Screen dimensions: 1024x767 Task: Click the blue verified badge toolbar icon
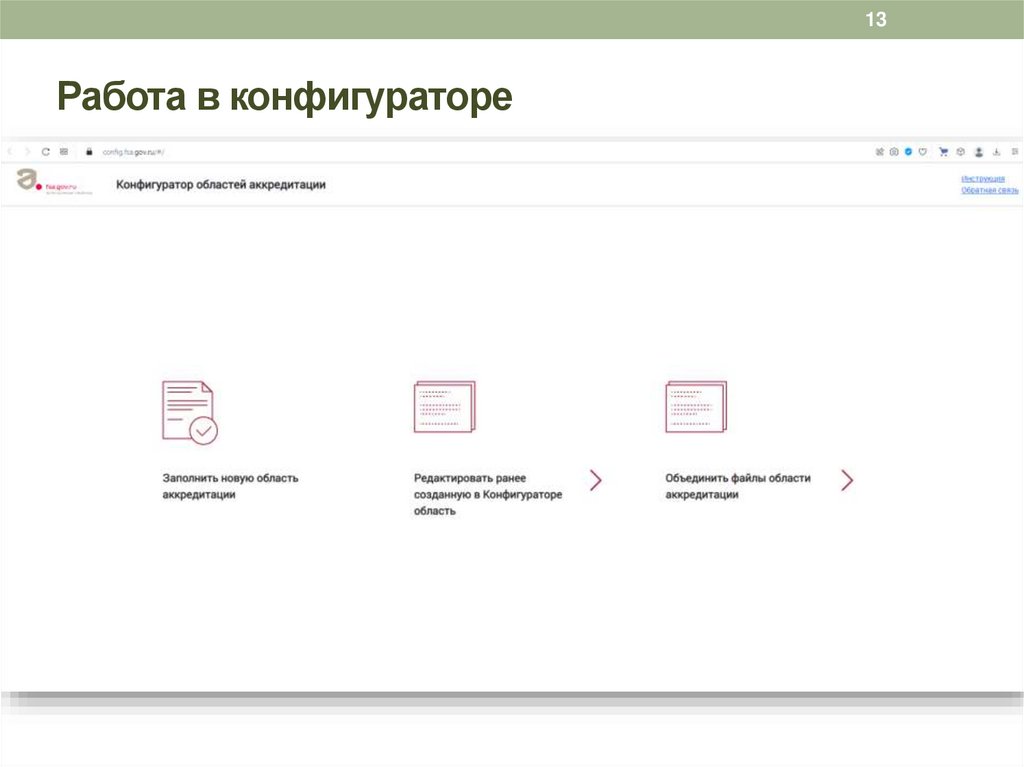point(908,152)
